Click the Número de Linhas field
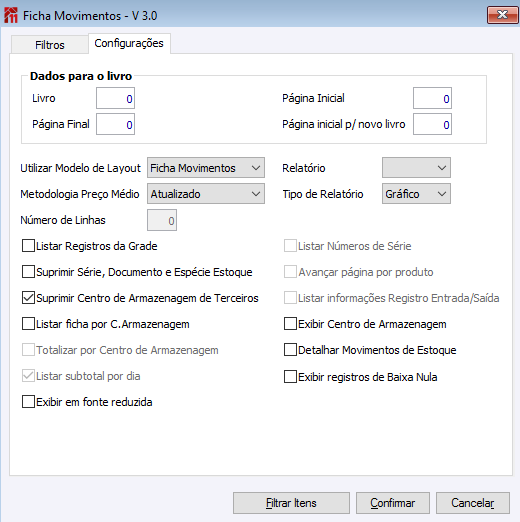This screenshot has height=522, width=520. click(x=162, y=220)
